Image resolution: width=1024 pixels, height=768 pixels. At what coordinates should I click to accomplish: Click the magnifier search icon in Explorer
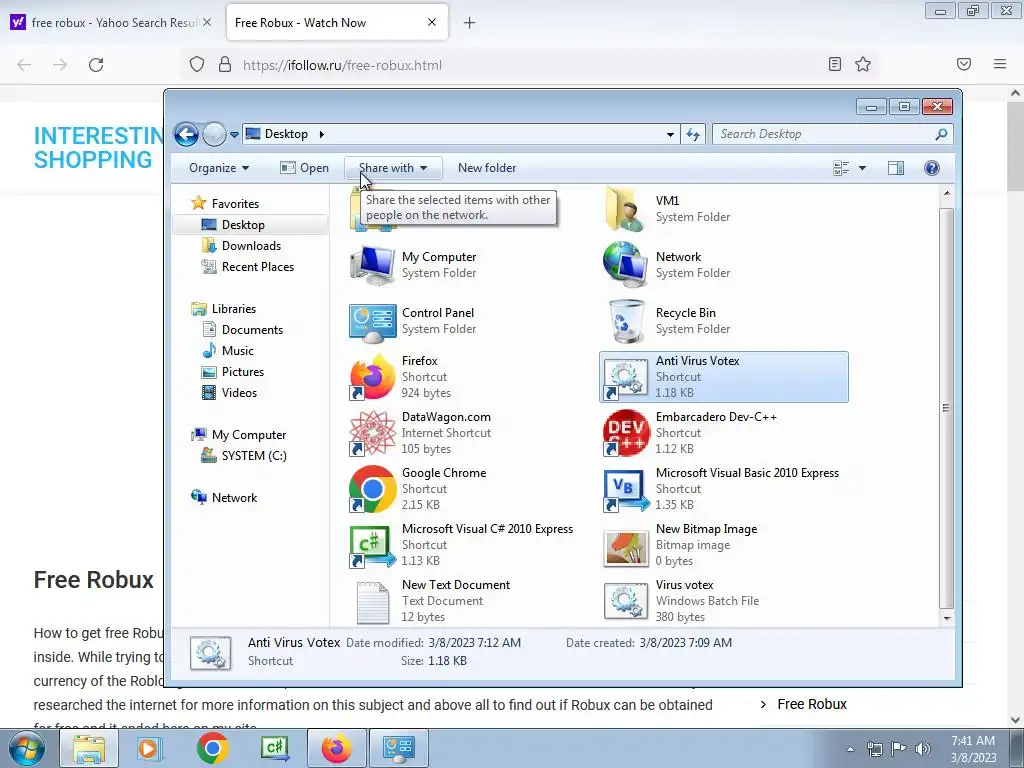coord(941,135)
